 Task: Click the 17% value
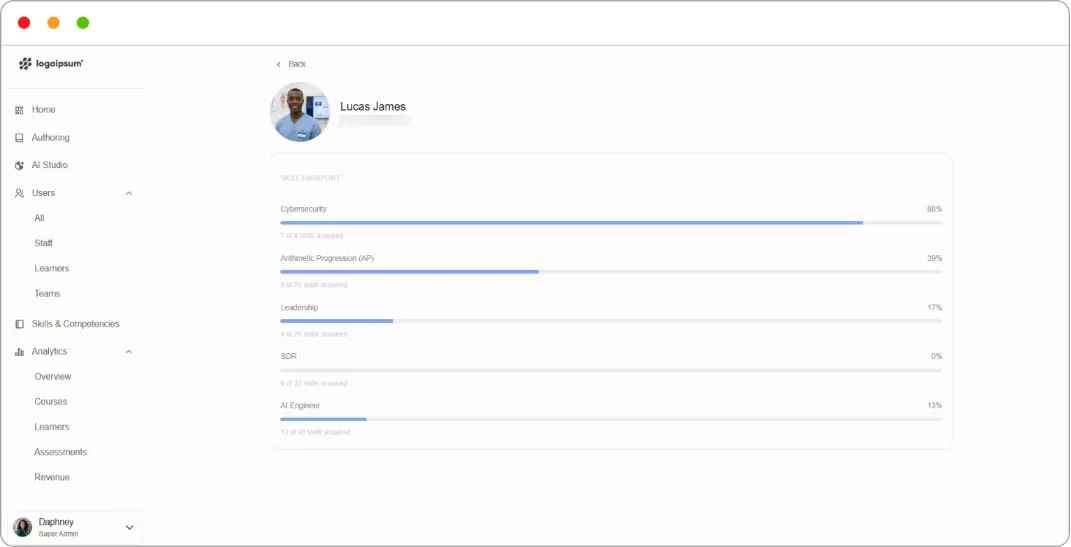pos(934,307)
